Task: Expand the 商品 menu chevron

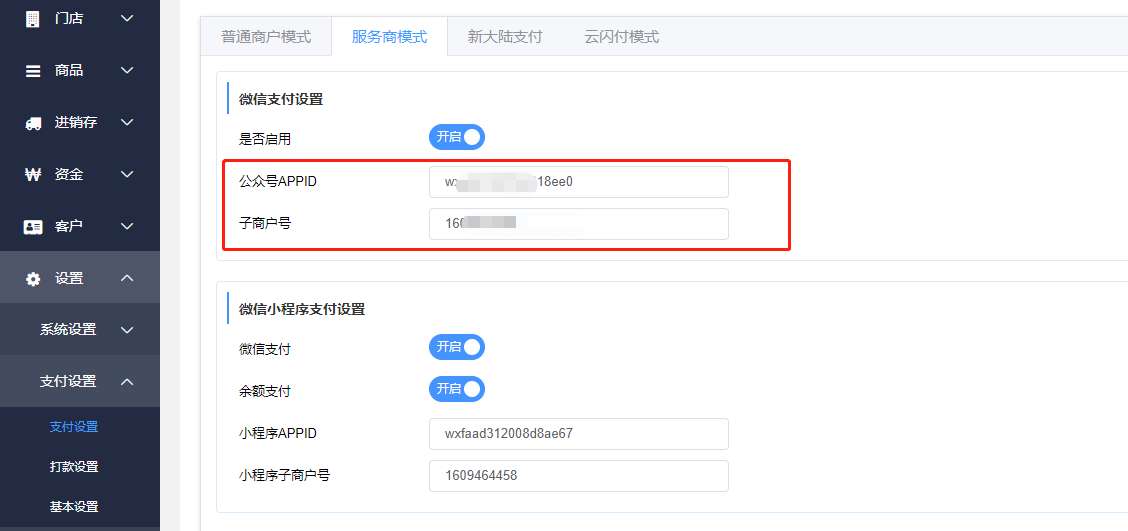Action: coord(127,71)
